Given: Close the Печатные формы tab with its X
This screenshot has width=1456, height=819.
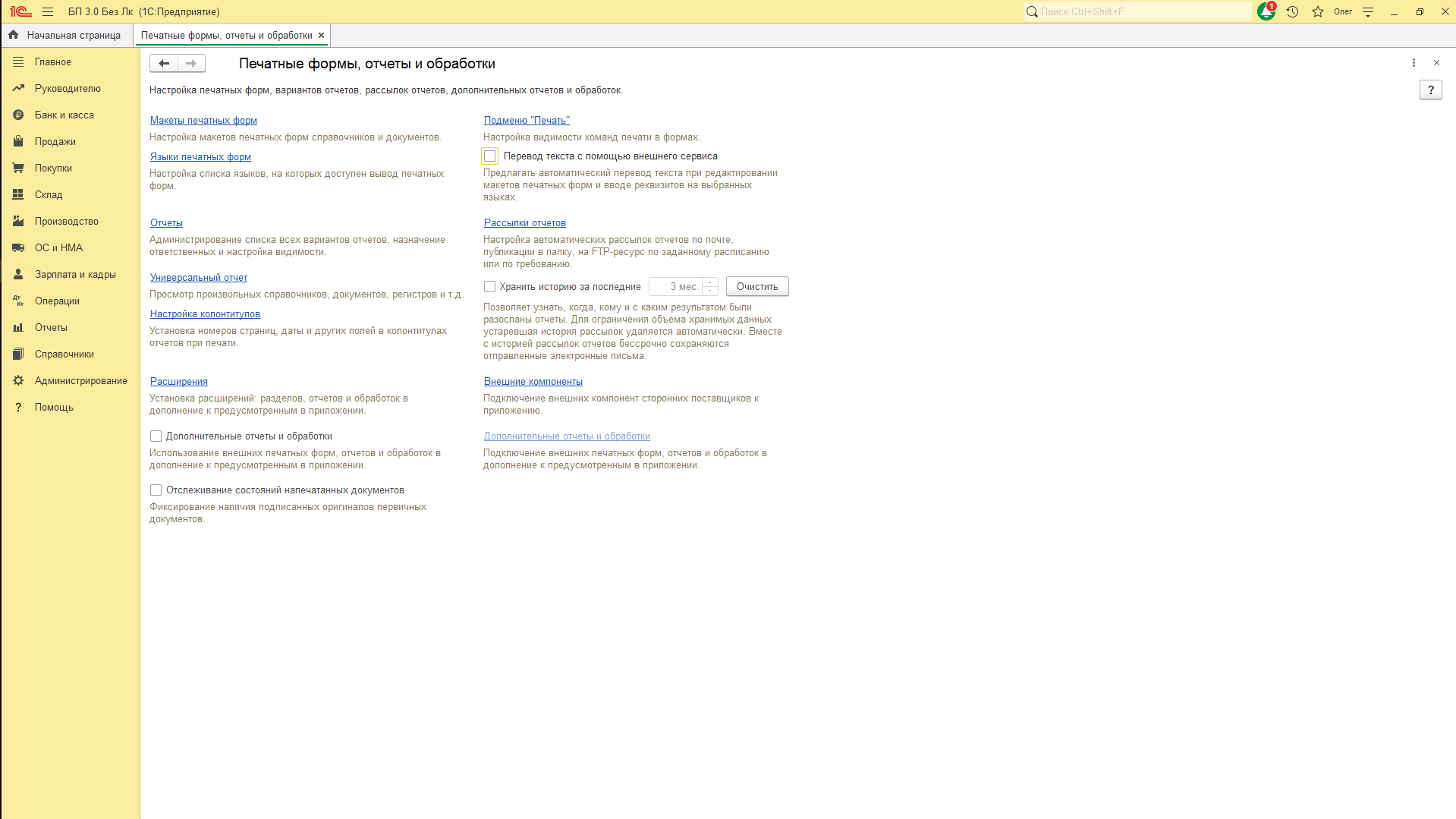Looking at the screenshot, I should coord(321,35).
